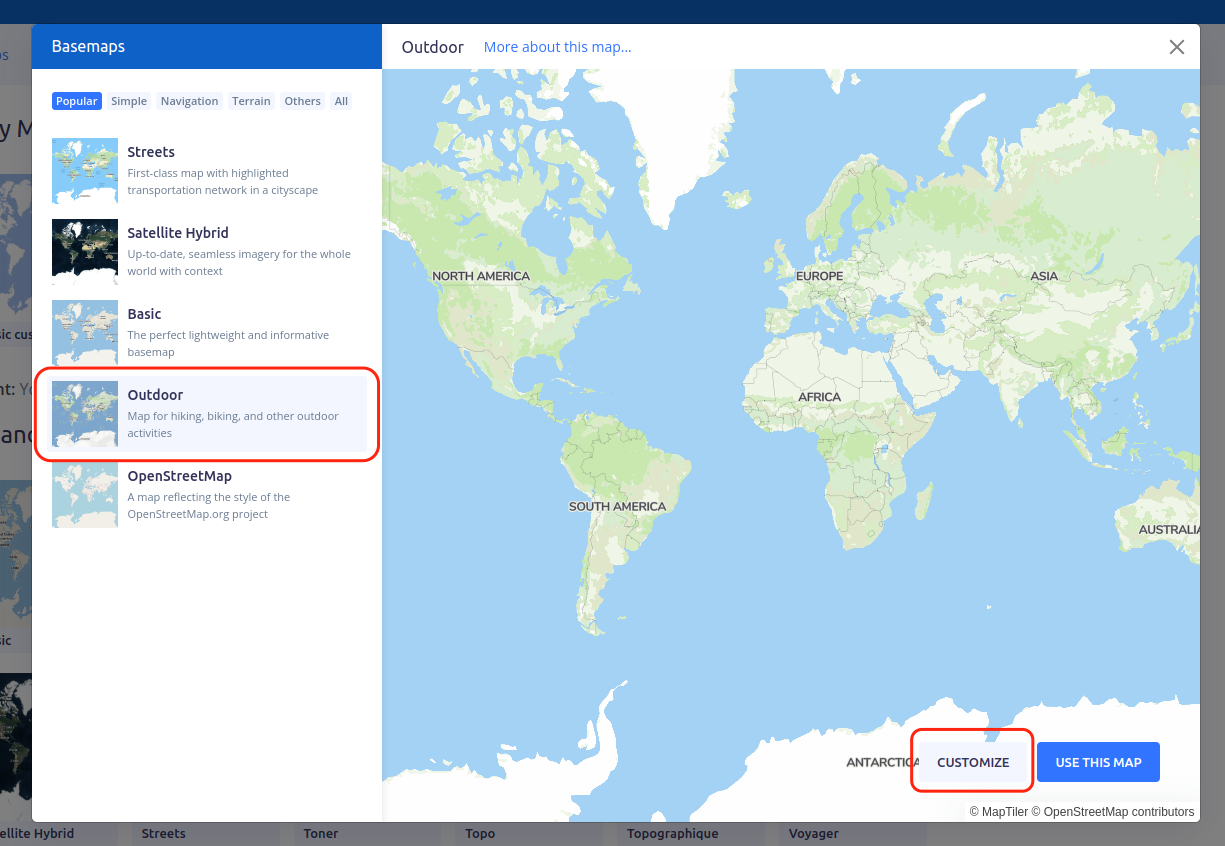Image resolution: width=1225 pixels, height=846 pixels.
Task: Select the Satellite Hybrid thumbnail image
Action: pos(85,252)
